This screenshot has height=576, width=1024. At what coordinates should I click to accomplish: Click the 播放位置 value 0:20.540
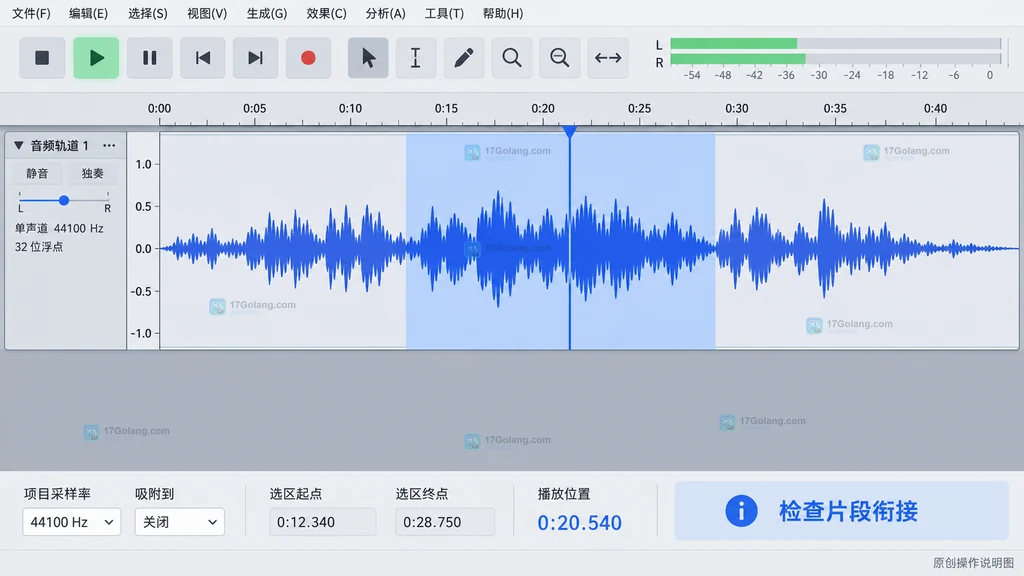579,522
